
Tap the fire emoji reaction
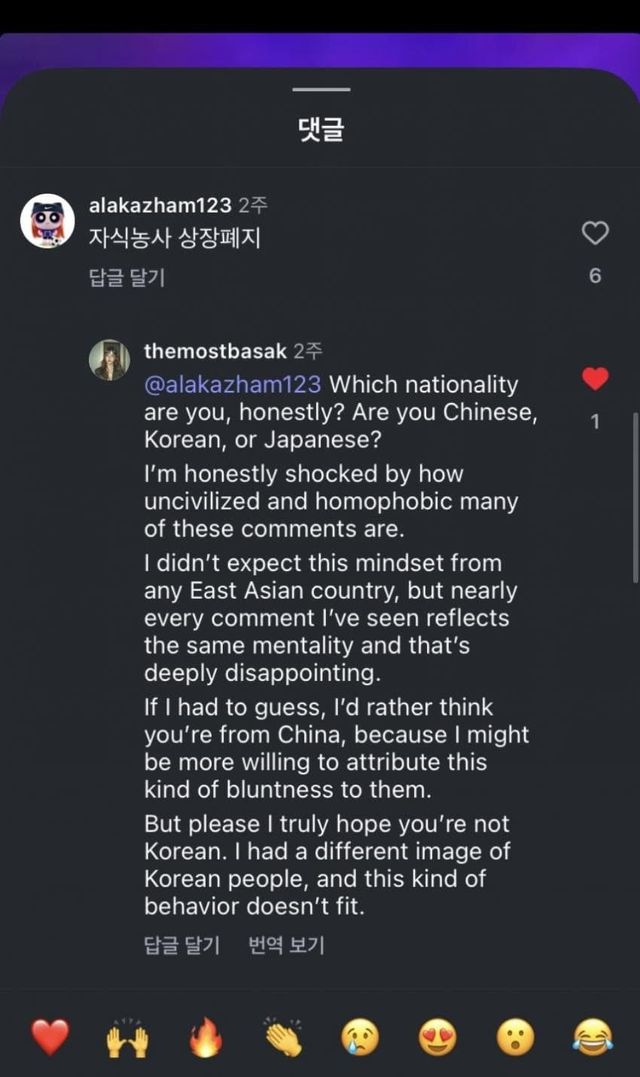(x=205, y=1038)
